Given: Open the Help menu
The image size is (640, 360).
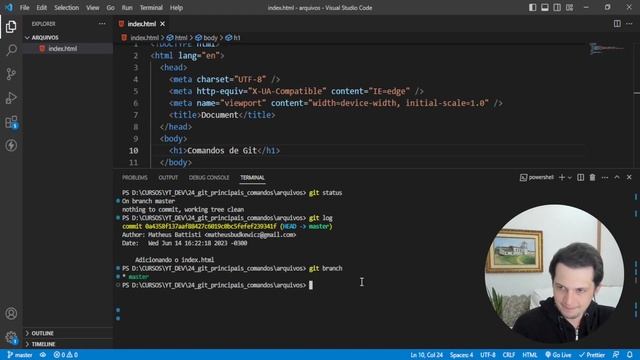Looking at the screenshot, I should (x=176, y=8).
